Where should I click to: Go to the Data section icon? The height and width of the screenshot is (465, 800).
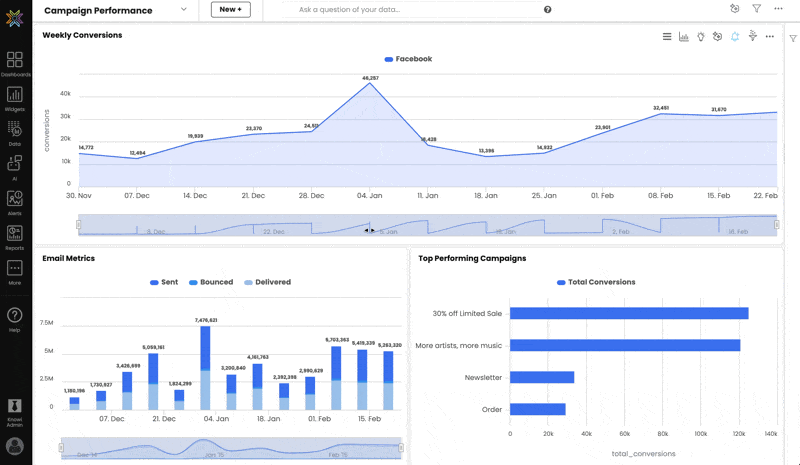point(15,133)
